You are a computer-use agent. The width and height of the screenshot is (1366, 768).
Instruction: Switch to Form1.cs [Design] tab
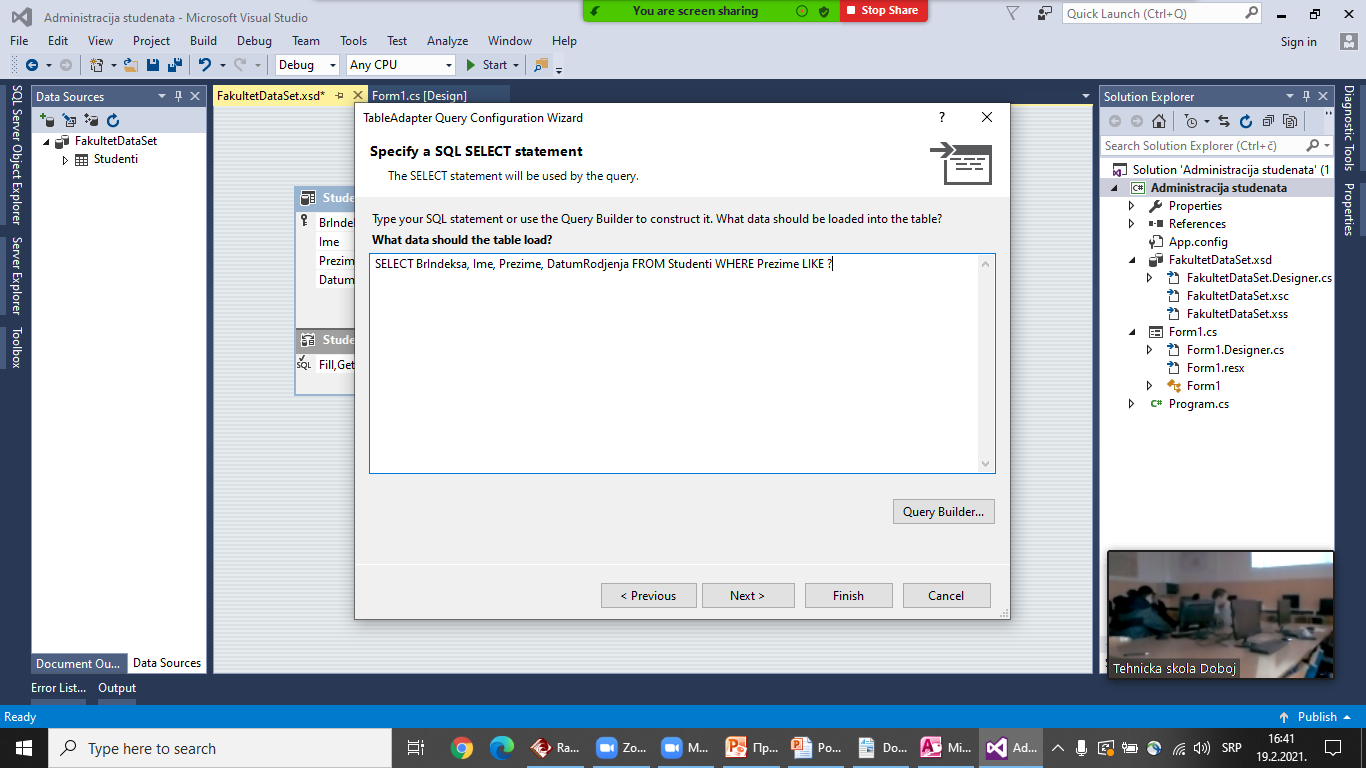point(419,96)
